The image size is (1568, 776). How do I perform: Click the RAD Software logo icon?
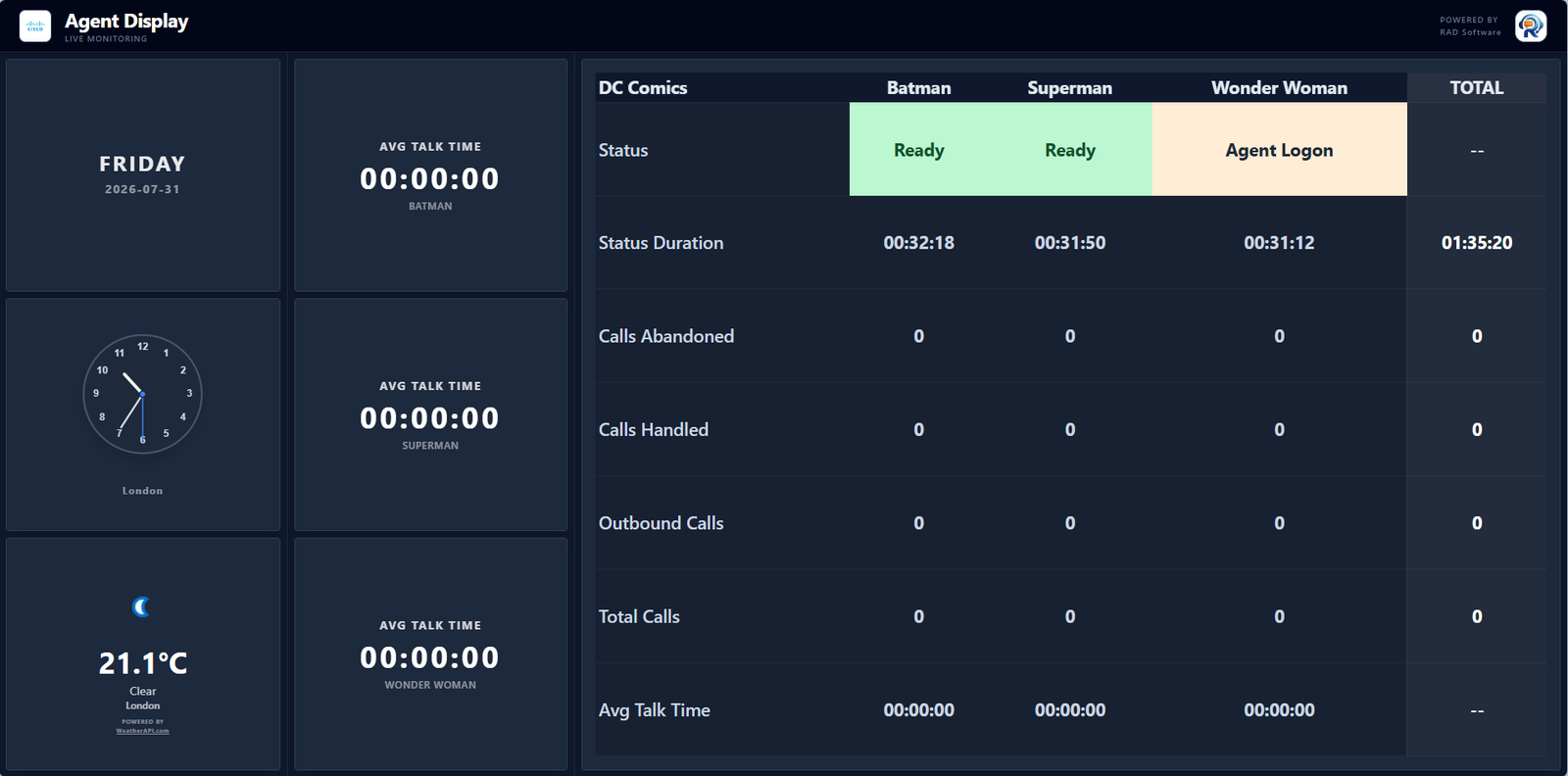pyautogui.click(x=1531, y=26)
